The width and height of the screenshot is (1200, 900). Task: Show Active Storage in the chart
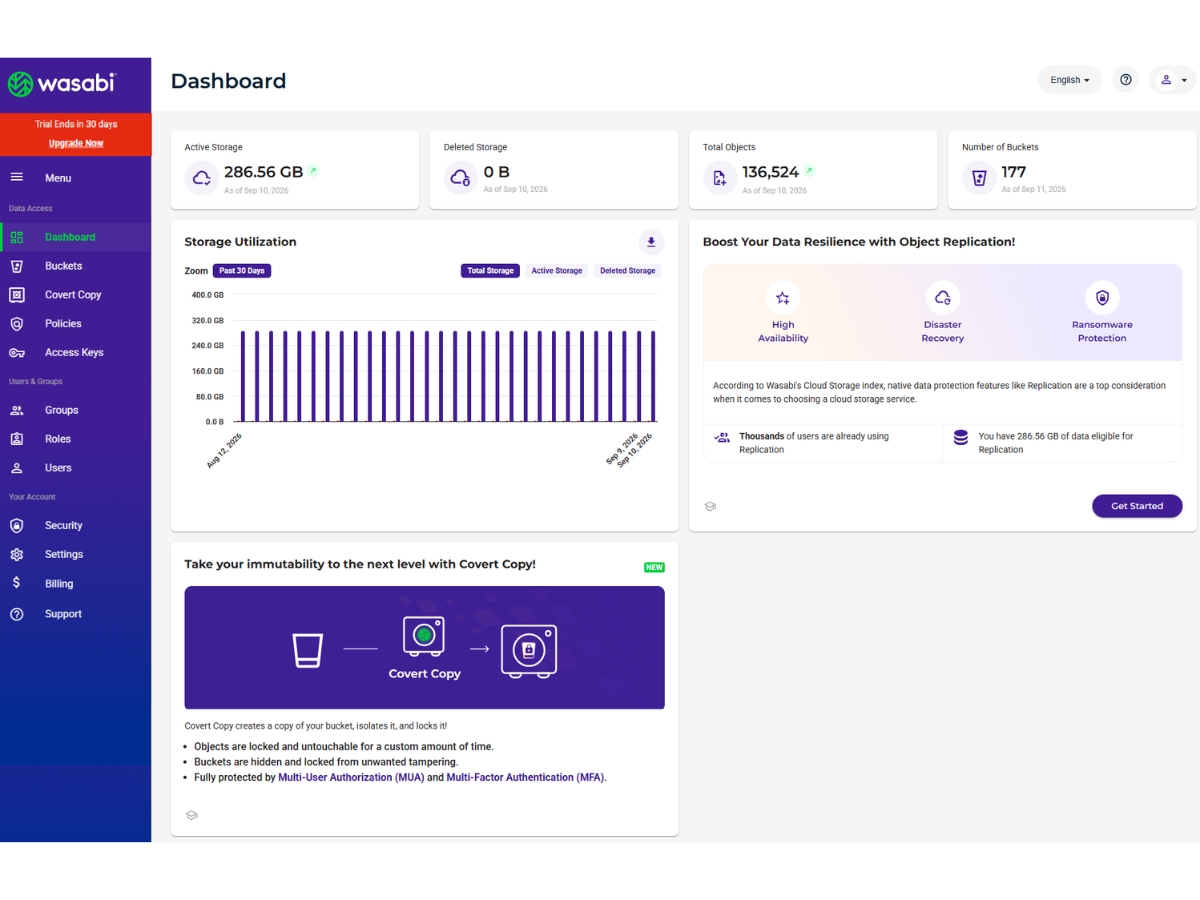click(x=556, y=271)
